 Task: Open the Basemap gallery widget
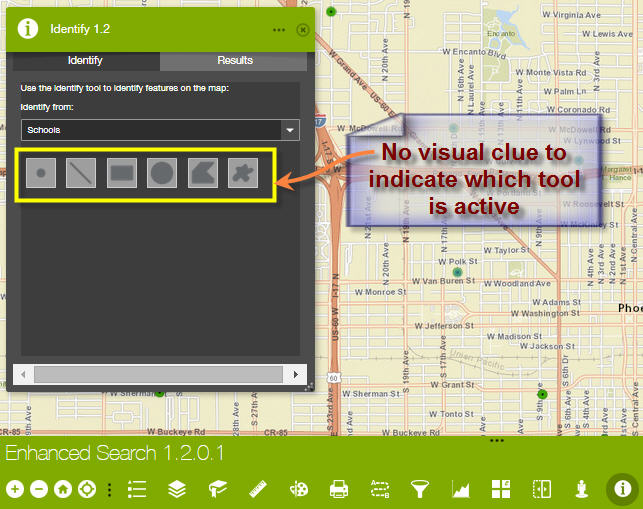pos(501,489)
